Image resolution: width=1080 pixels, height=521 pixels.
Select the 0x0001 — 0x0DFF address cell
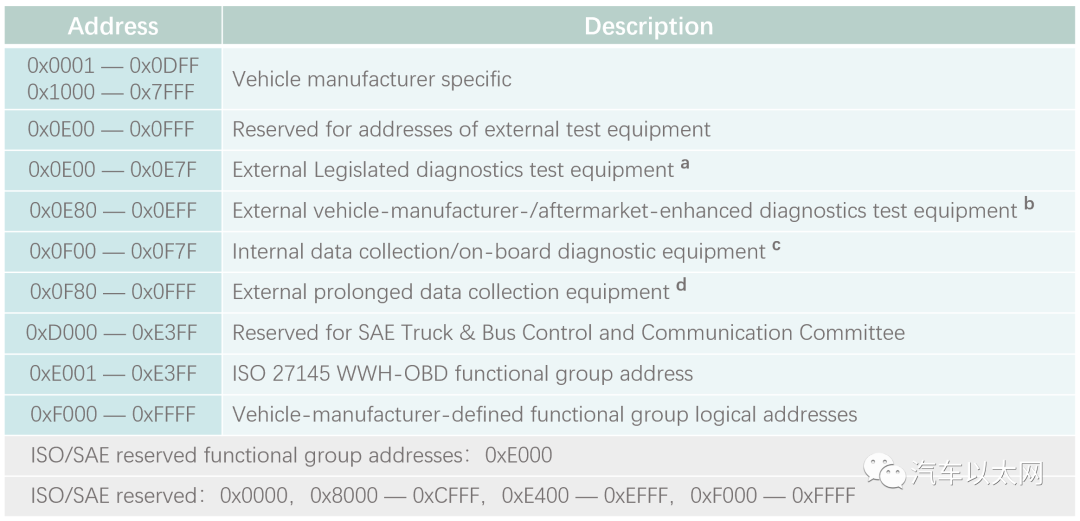[x=113, y=79]
